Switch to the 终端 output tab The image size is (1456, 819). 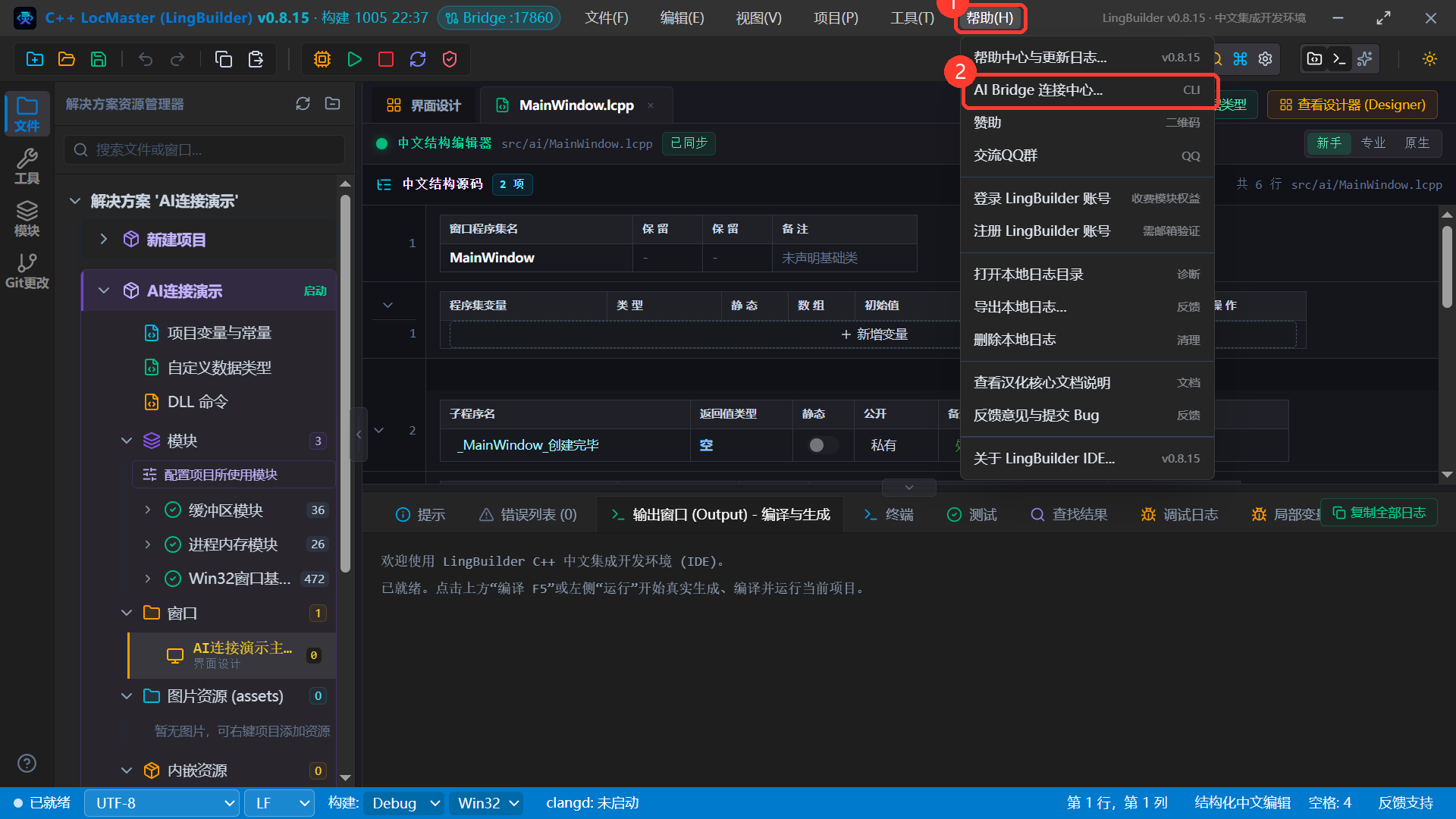pyautogui.click(x=888, y=514)
